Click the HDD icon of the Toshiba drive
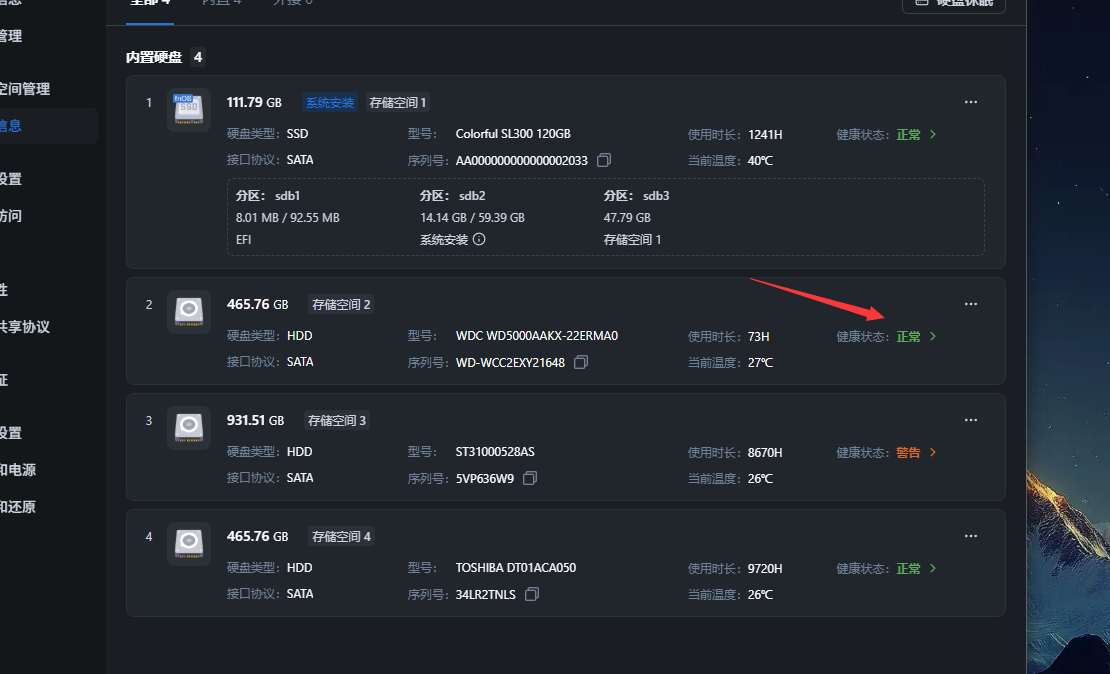Image resolution: width=1110 pixels, height=674 pixels. point(188,543)
